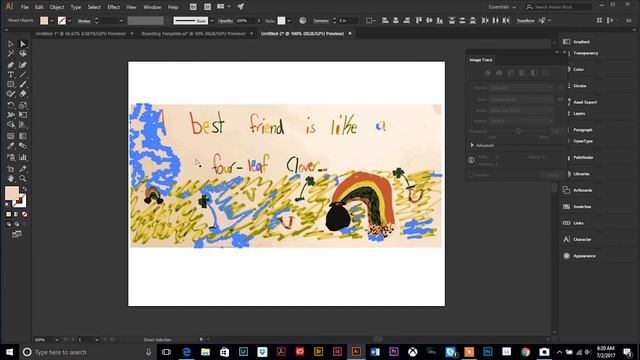Switch to the Branding Template document tab

pos(193,33)
